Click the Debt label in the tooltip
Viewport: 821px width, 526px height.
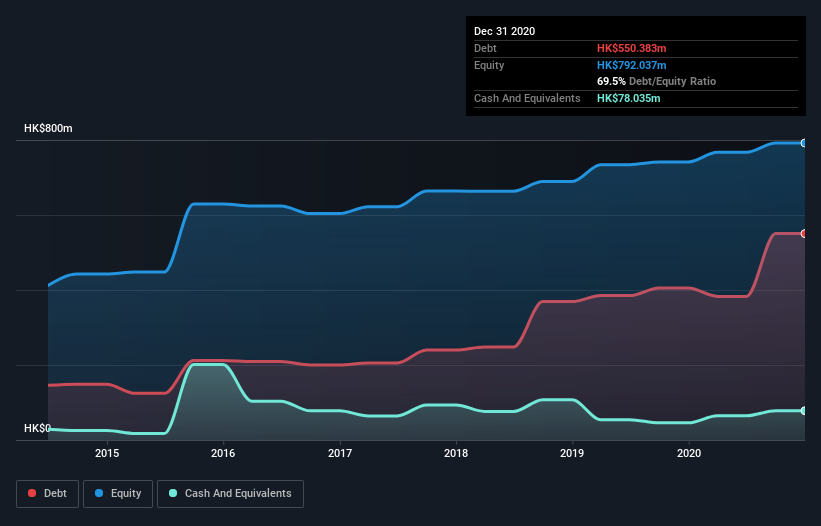coord(485,48)
